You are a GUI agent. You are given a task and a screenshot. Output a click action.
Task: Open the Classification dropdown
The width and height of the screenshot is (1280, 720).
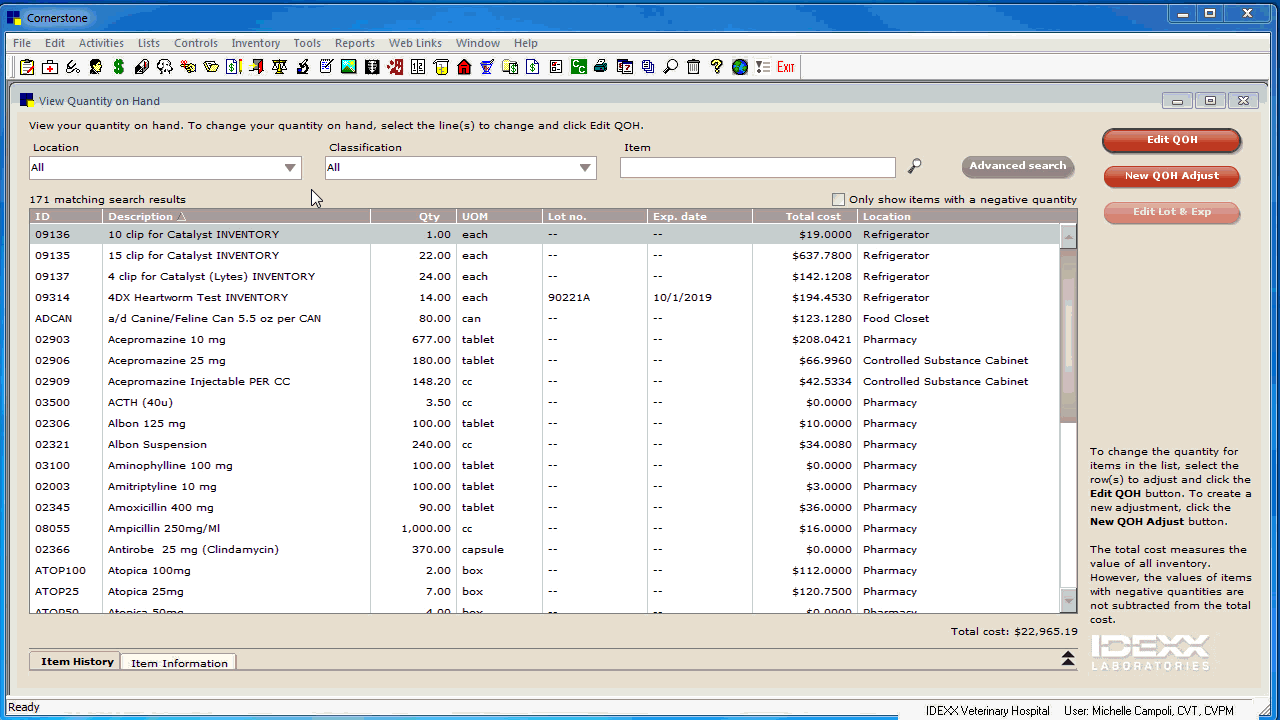(585, 168)
